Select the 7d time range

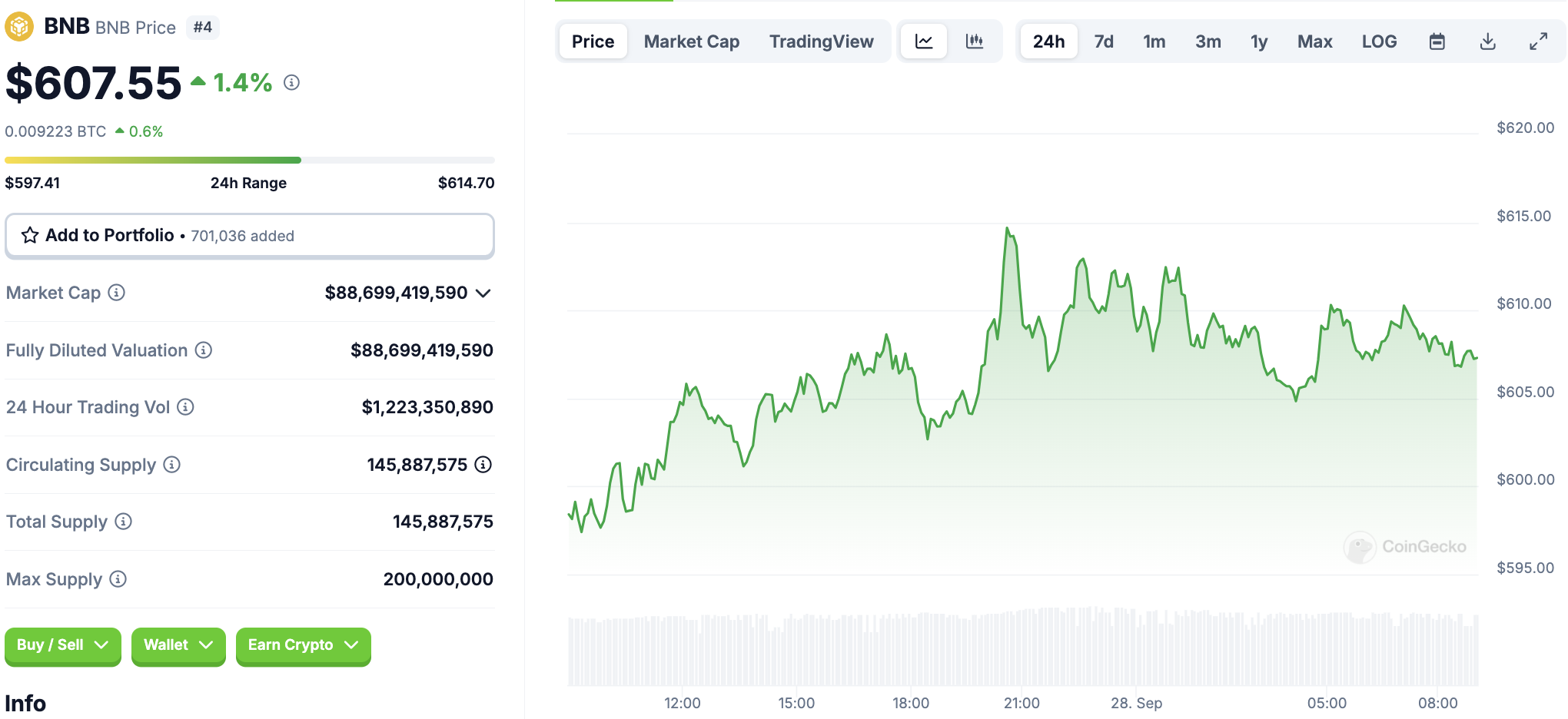[1104, 41]
